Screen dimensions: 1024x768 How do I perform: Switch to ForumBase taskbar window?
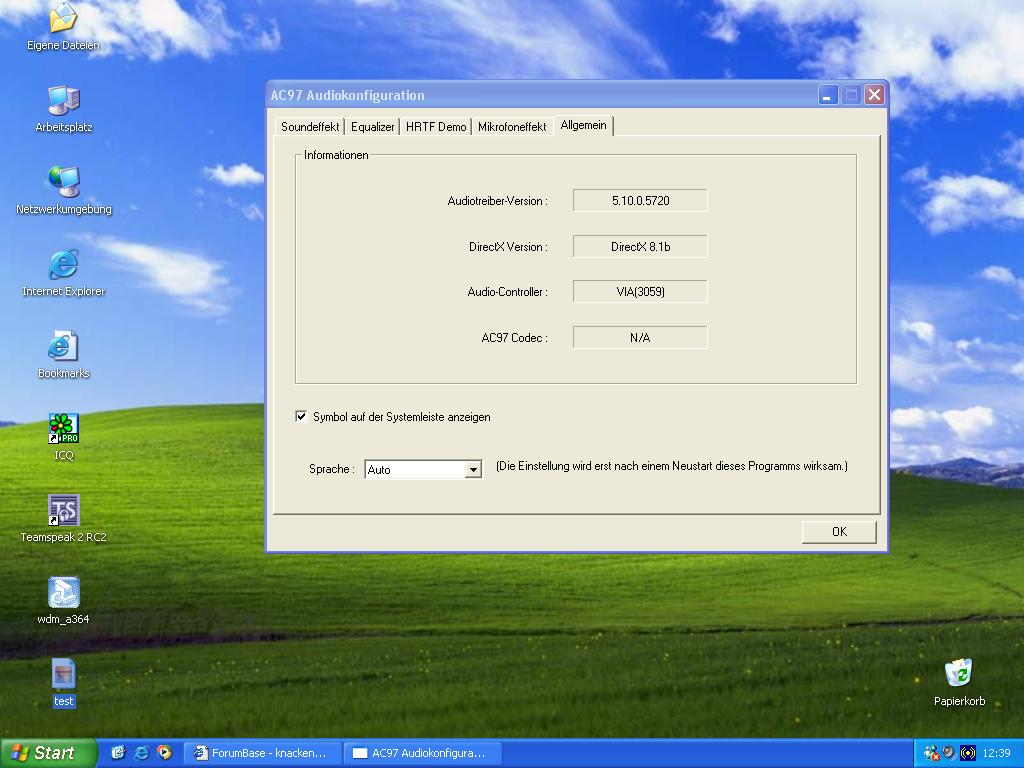point(263,753)
